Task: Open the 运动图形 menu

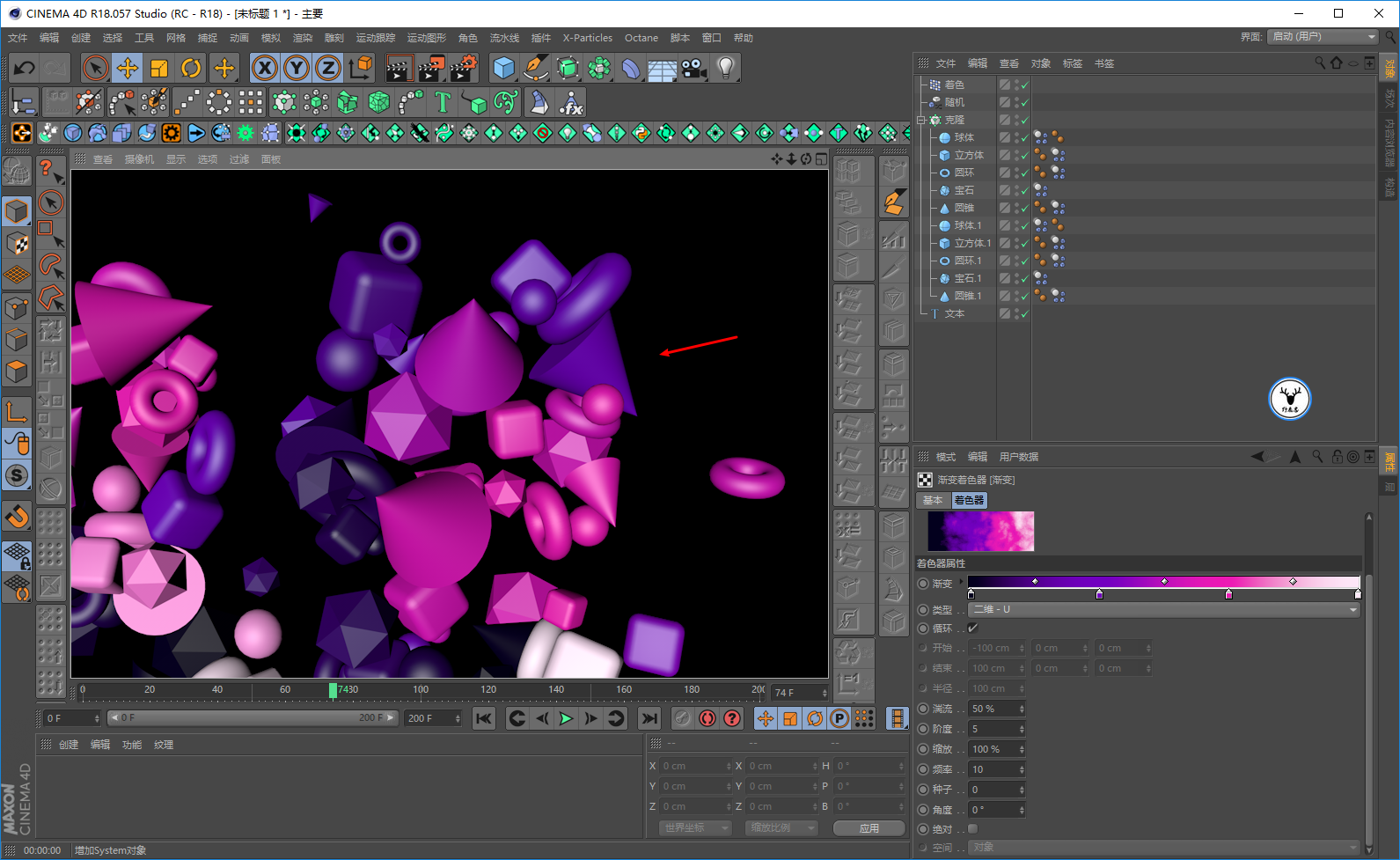Action: [426, 38]
